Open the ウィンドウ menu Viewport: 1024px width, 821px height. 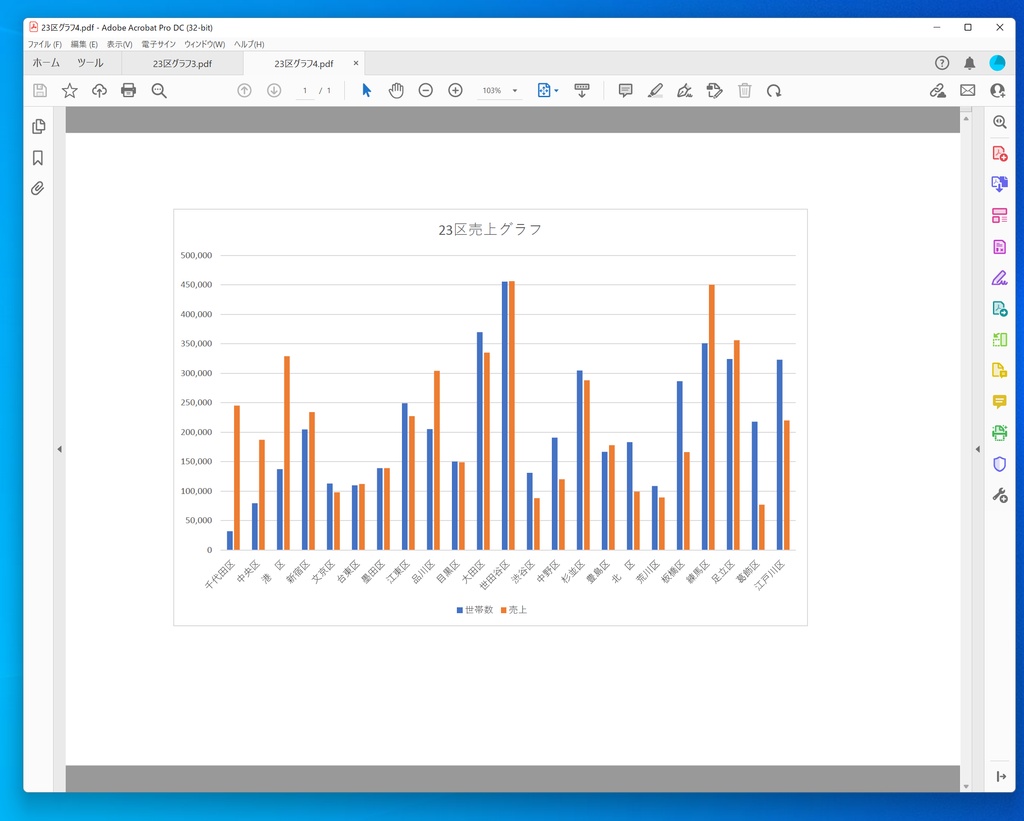pyautogui.click(x=204, y=44)
